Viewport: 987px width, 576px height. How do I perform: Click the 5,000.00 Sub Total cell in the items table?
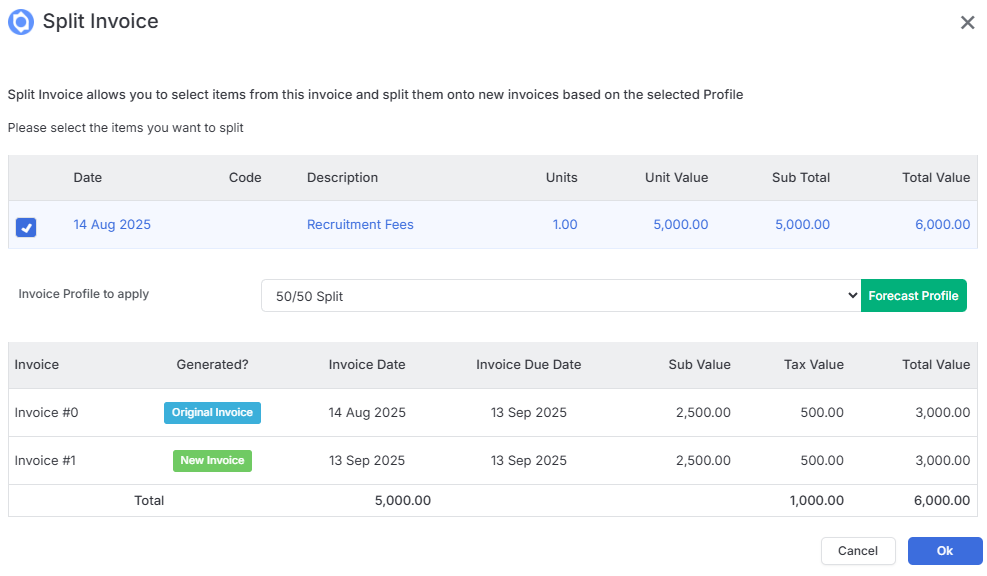point(803,225)
